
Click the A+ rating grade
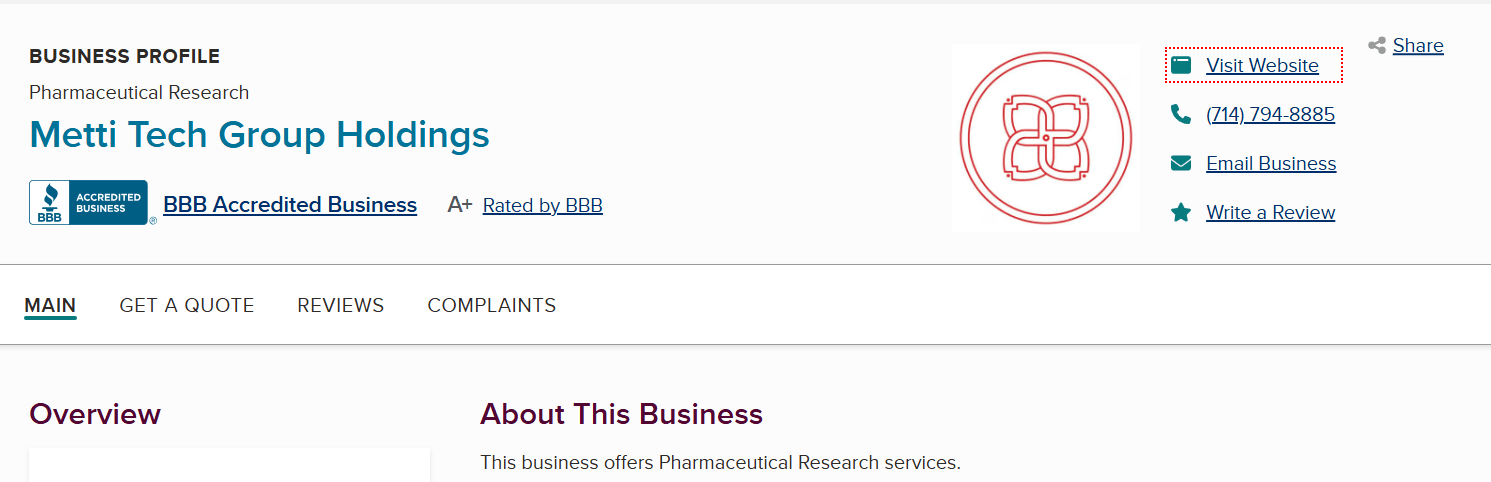tap(460, 205)
